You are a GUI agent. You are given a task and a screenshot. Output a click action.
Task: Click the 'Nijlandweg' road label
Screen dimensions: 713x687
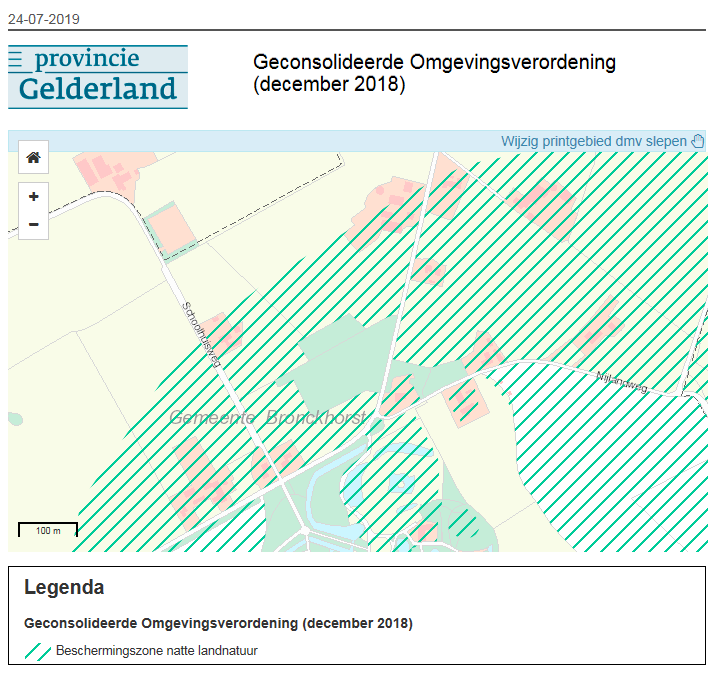(x=622, y=382)
